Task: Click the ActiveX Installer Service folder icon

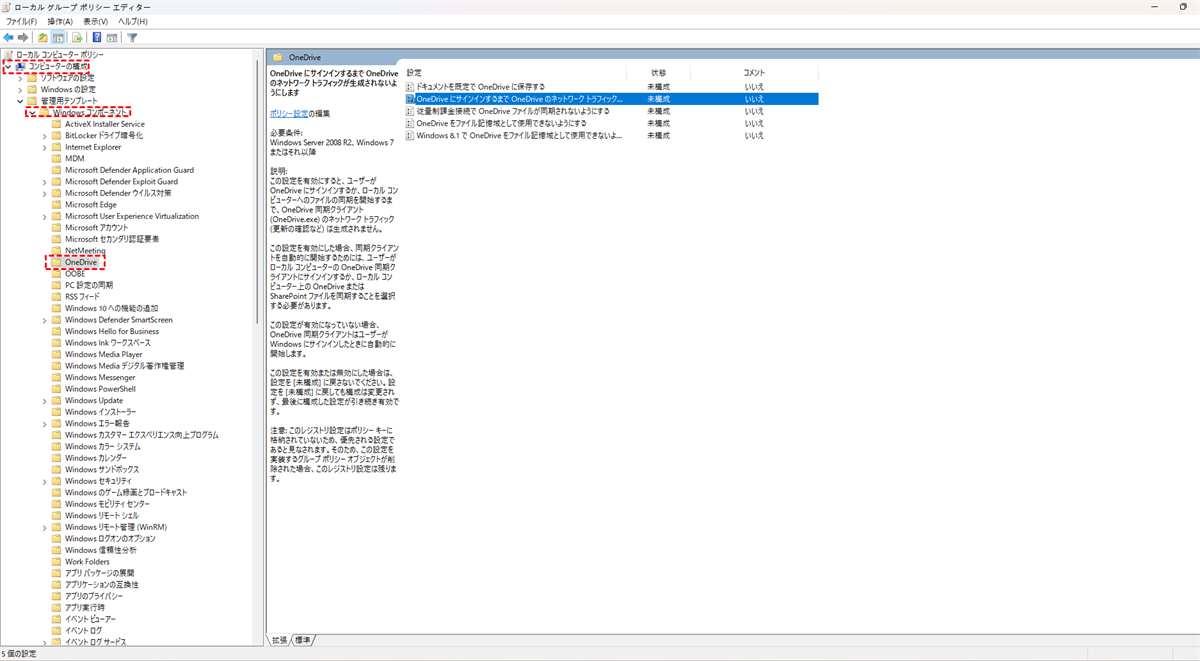Action: pyautogui.click(x=57, y=124)
